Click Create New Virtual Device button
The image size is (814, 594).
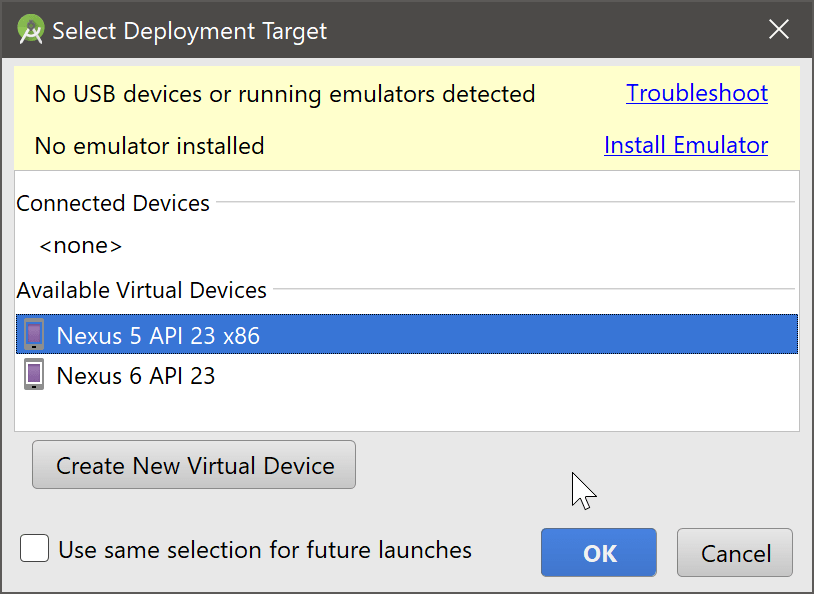pyautogui.click(x=194, y=465)
